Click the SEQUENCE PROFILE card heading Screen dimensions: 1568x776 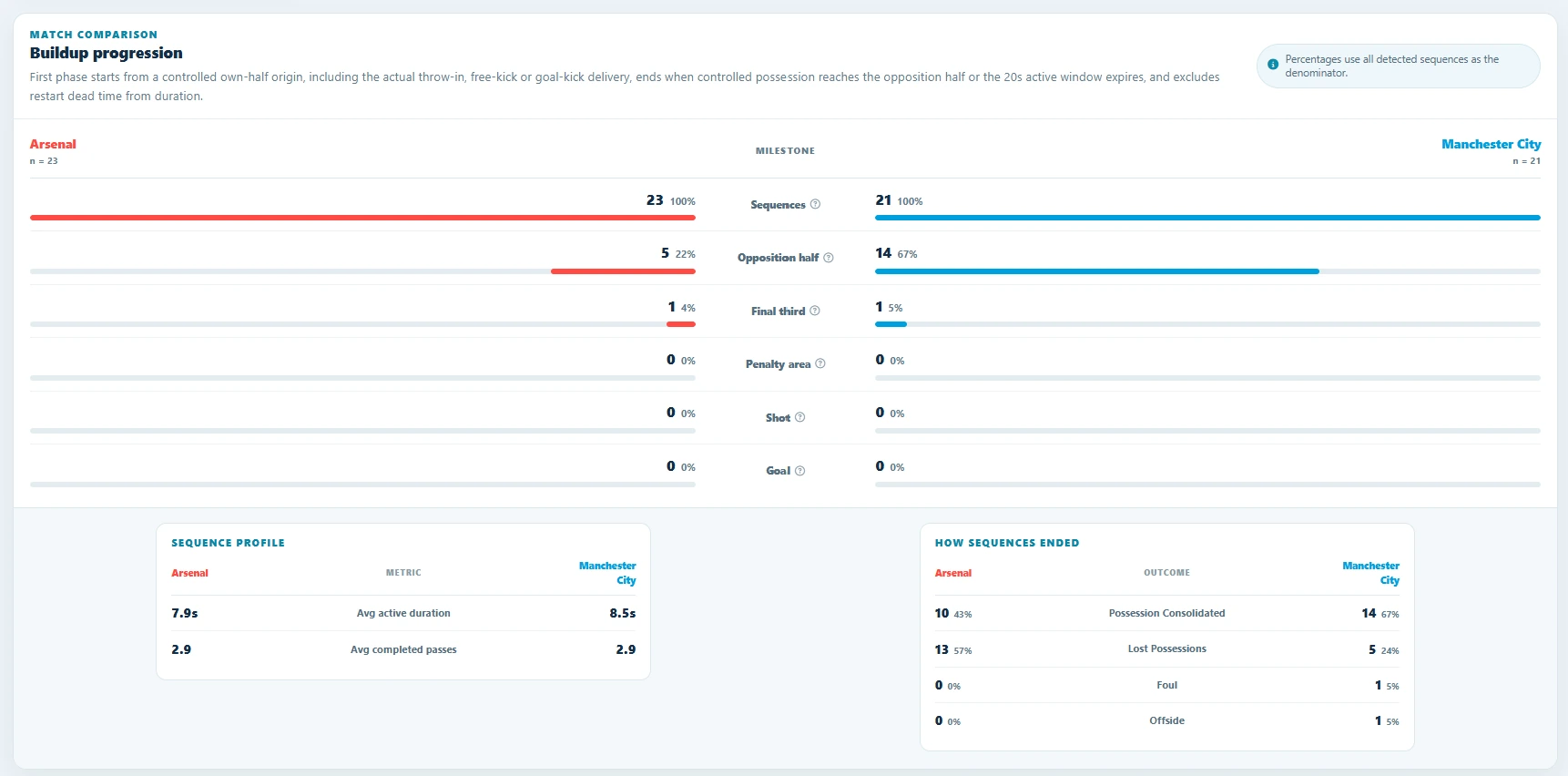click(x=229, y=543)
